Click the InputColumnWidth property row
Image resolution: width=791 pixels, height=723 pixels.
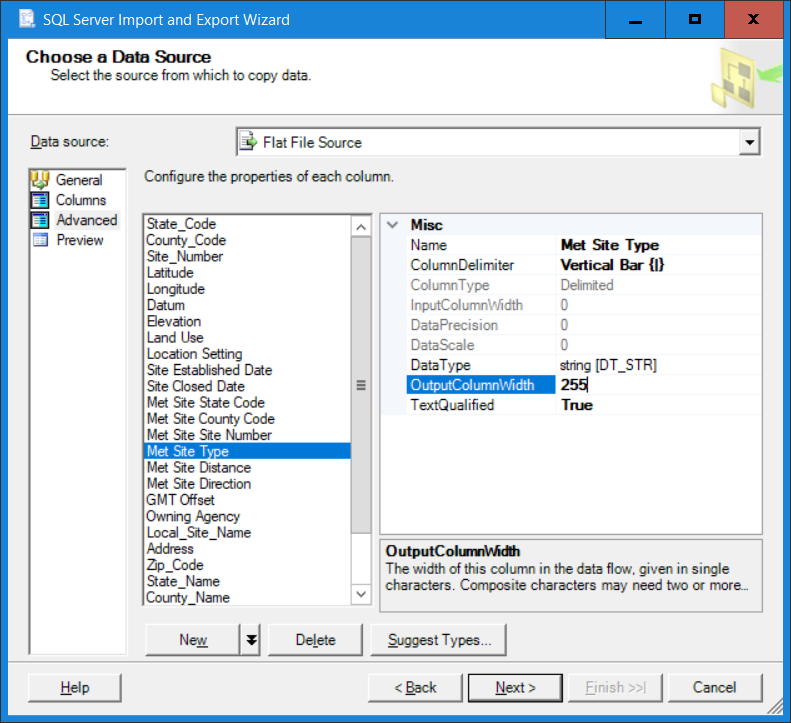[x=584, y=305]
